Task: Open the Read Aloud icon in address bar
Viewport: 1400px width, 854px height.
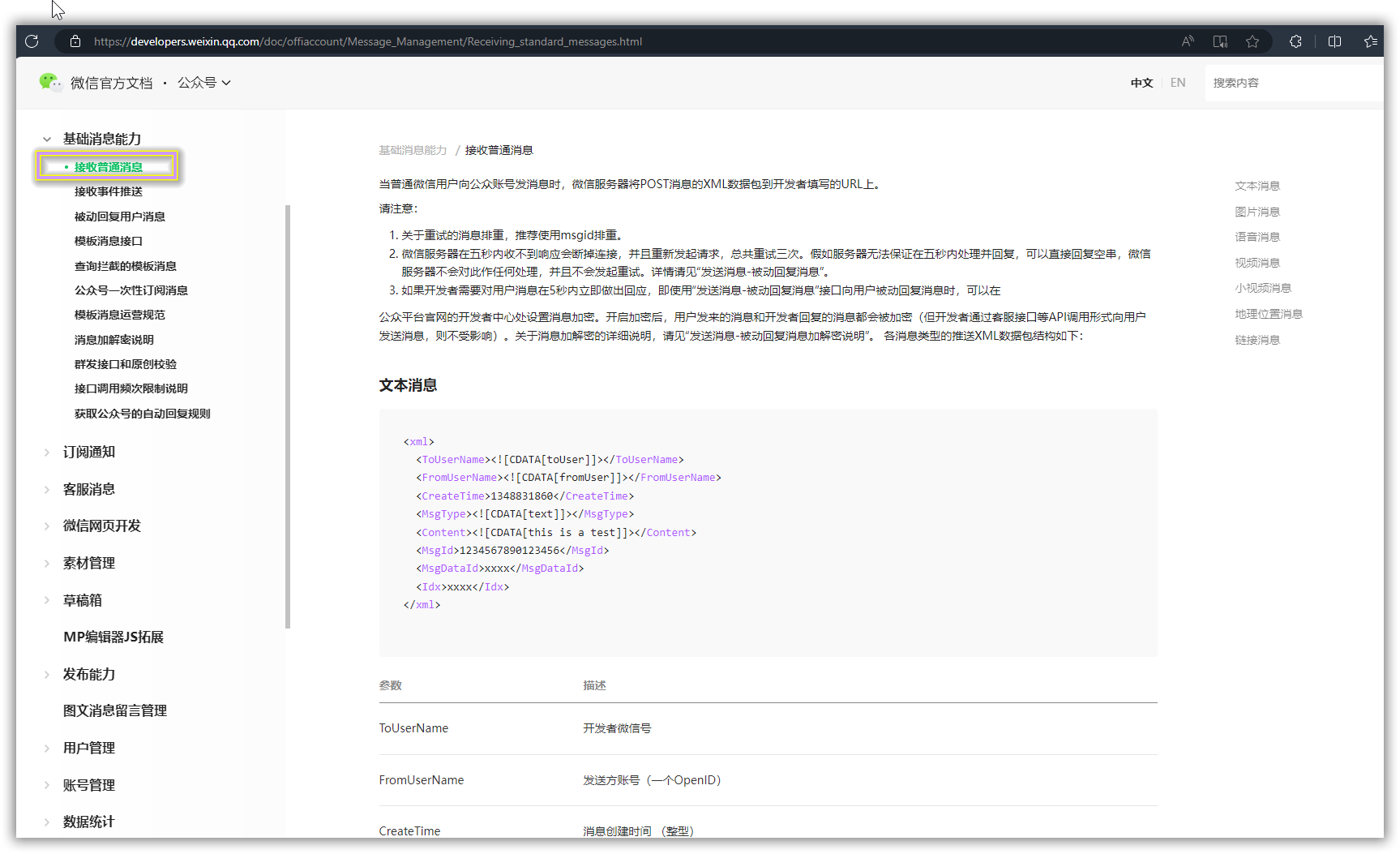Action: (1188, 41)
